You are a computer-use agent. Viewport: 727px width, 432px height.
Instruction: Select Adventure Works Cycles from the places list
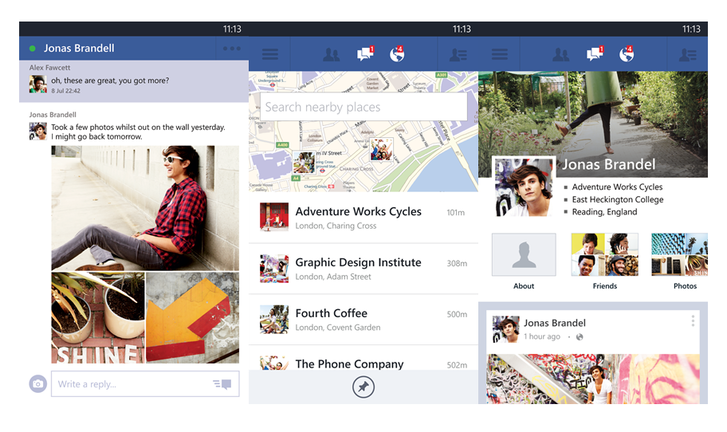(x=358, y=217)
